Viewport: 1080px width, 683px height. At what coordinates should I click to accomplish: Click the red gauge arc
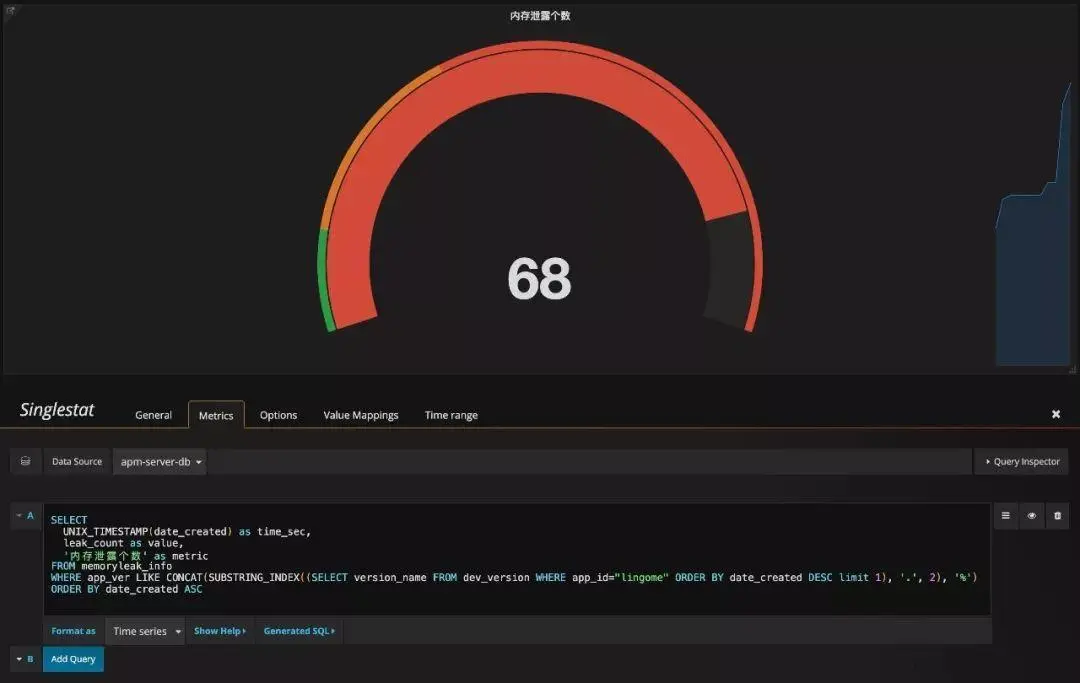pyautogui.click(x=539, y=72)
